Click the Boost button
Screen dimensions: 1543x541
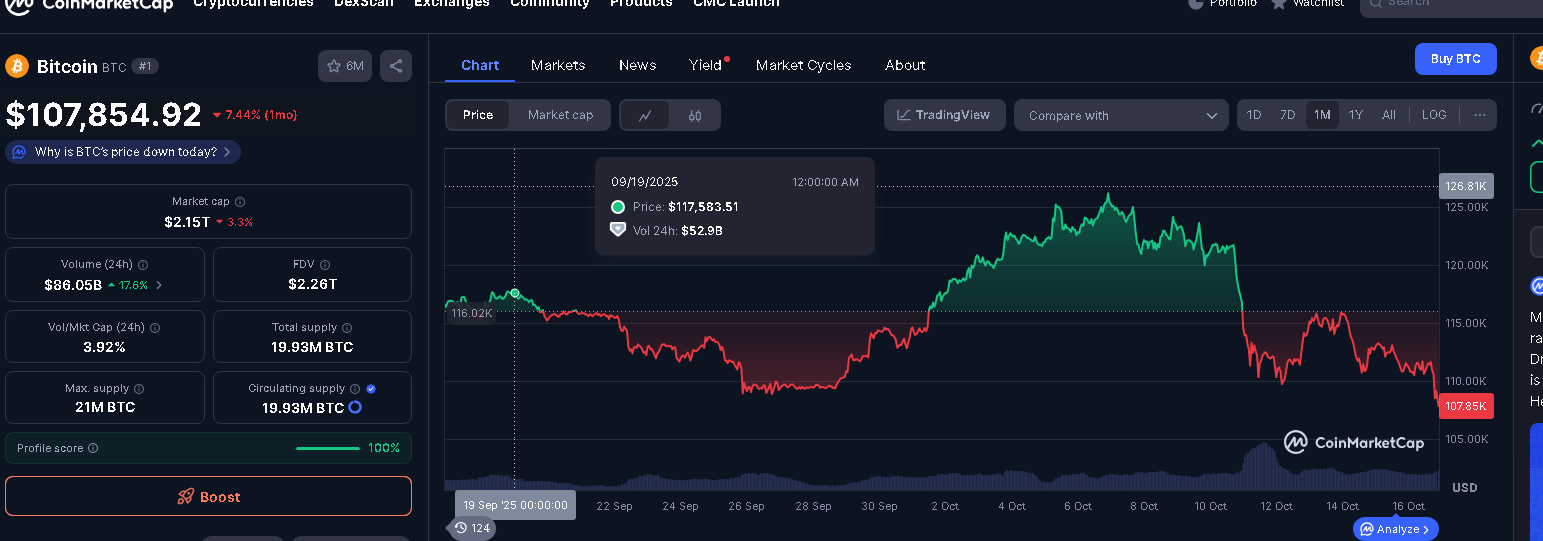pos(208,496)
